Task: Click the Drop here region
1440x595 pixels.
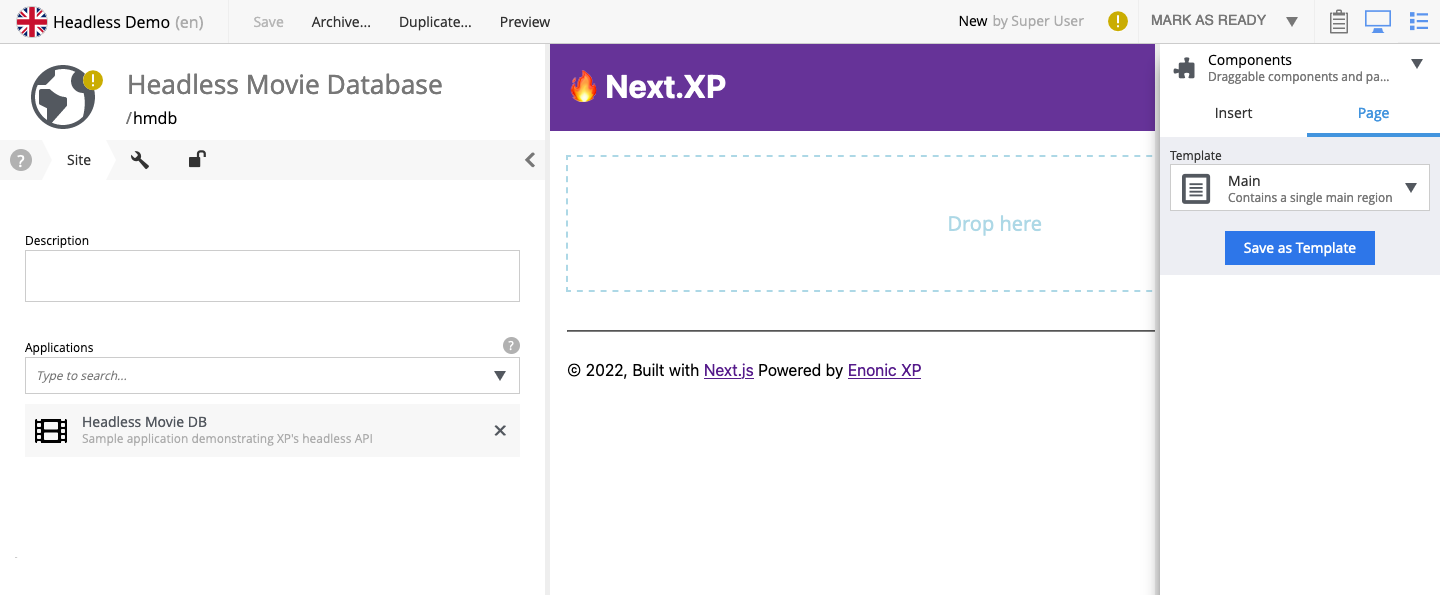Action: coord(861,223)
